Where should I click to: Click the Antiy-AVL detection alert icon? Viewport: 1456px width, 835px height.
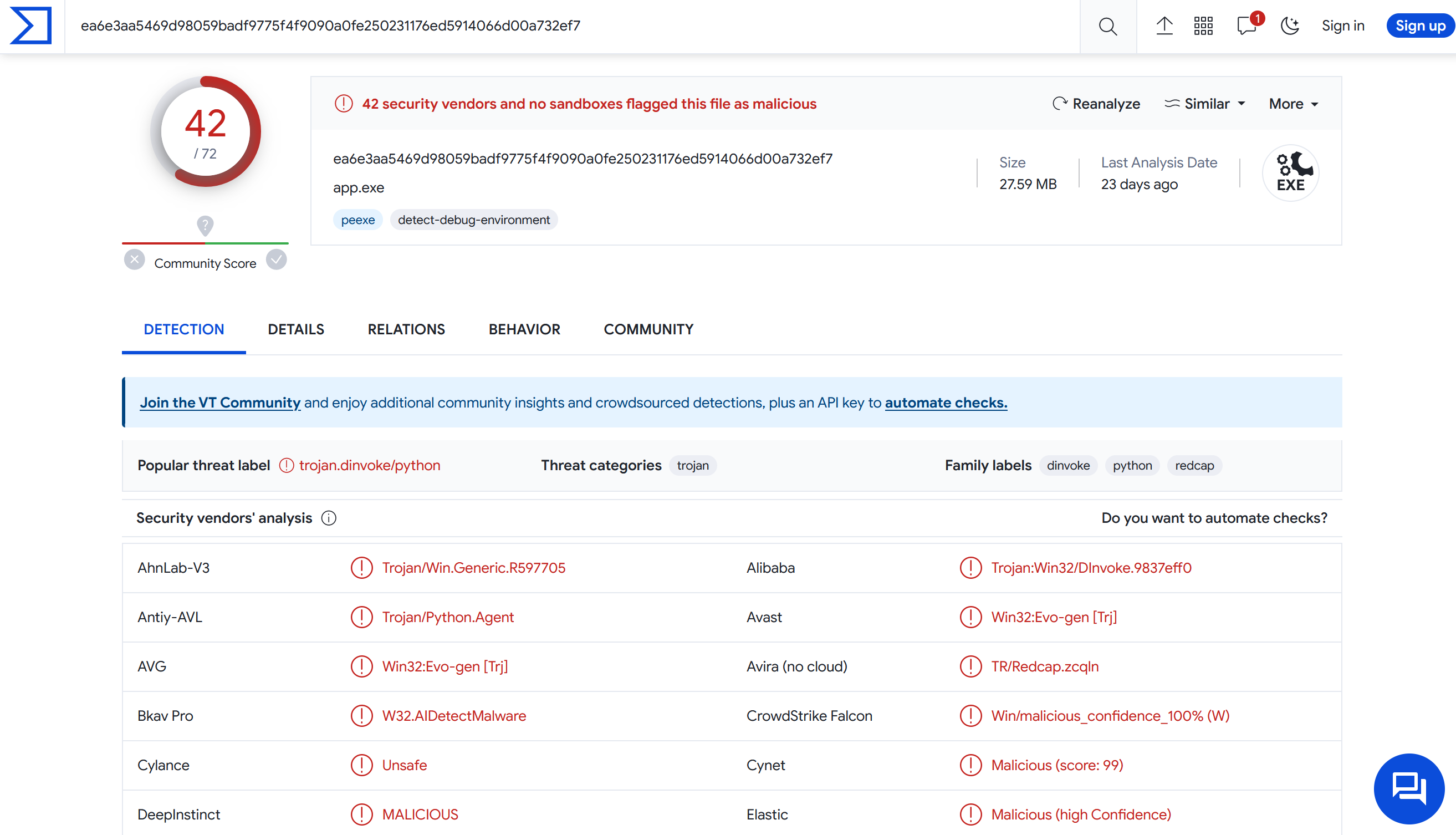coord(361,617)
